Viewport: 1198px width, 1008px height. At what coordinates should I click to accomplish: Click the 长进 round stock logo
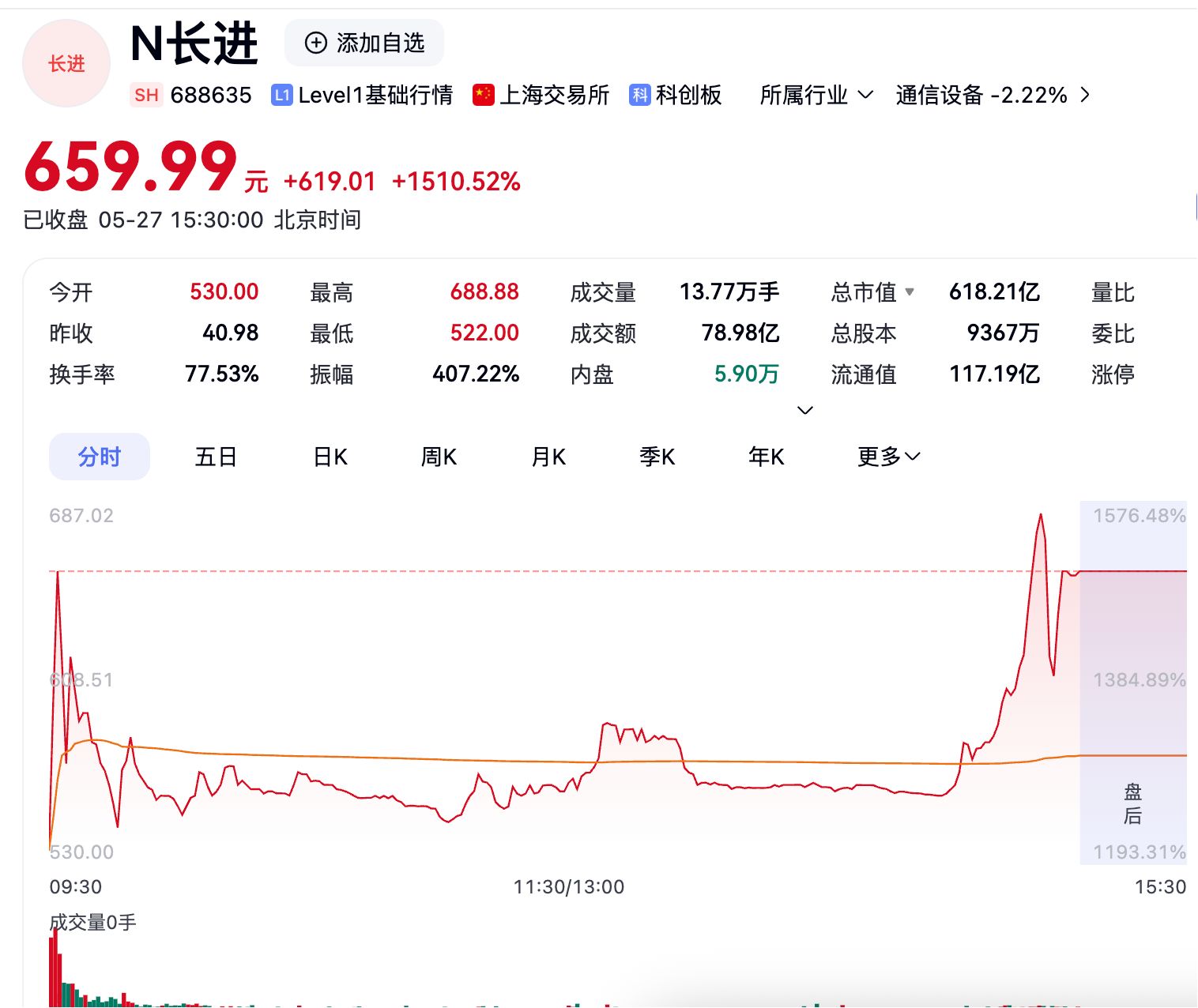point(66,63)
